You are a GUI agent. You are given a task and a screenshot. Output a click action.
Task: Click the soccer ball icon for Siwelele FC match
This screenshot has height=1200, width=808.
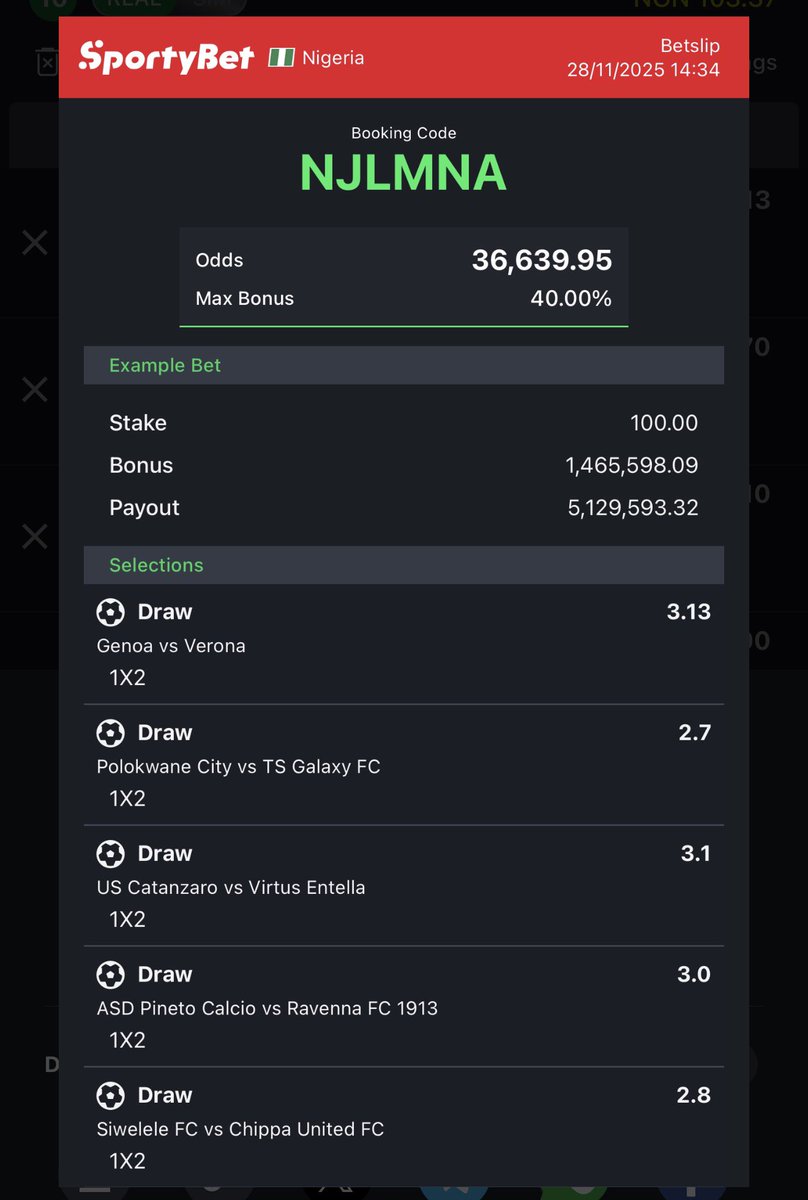coord(110,1096)
